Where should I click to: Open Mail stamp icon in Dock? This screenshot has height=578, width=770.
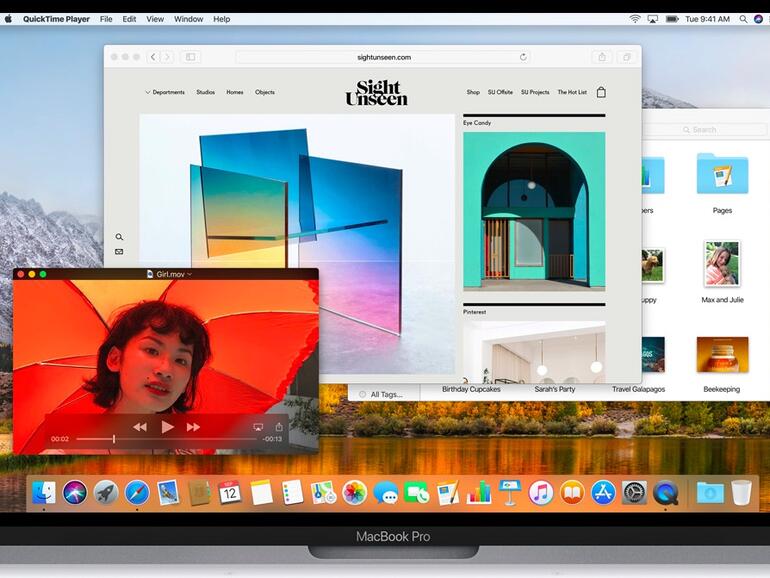coord(168,493)
